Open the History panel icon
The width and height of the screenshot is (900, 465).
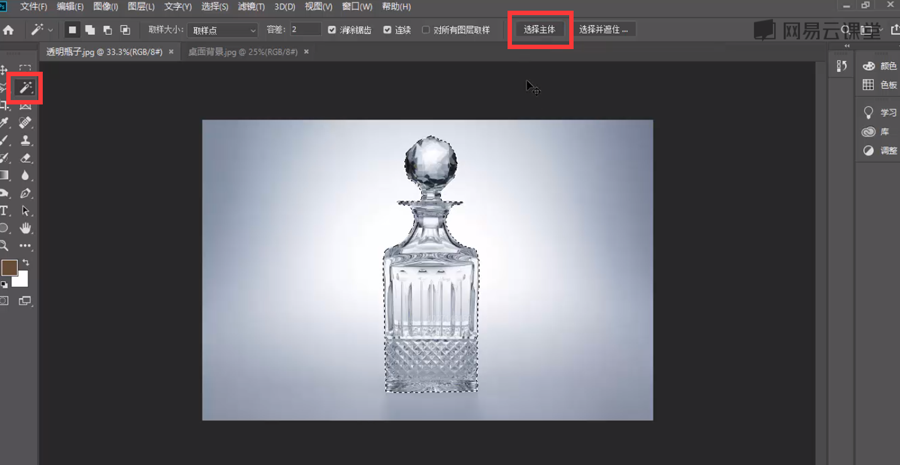point(842,67)
